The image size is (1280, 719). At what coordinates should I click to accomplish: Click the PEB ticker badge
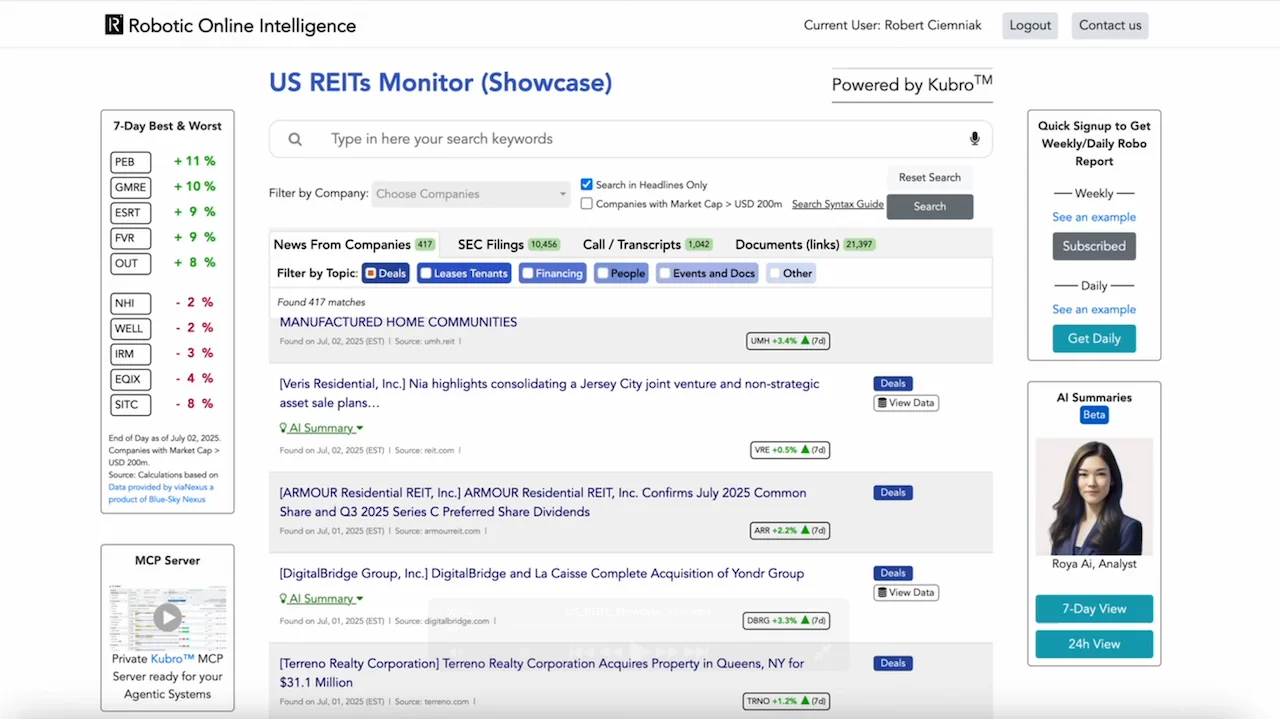131,162
